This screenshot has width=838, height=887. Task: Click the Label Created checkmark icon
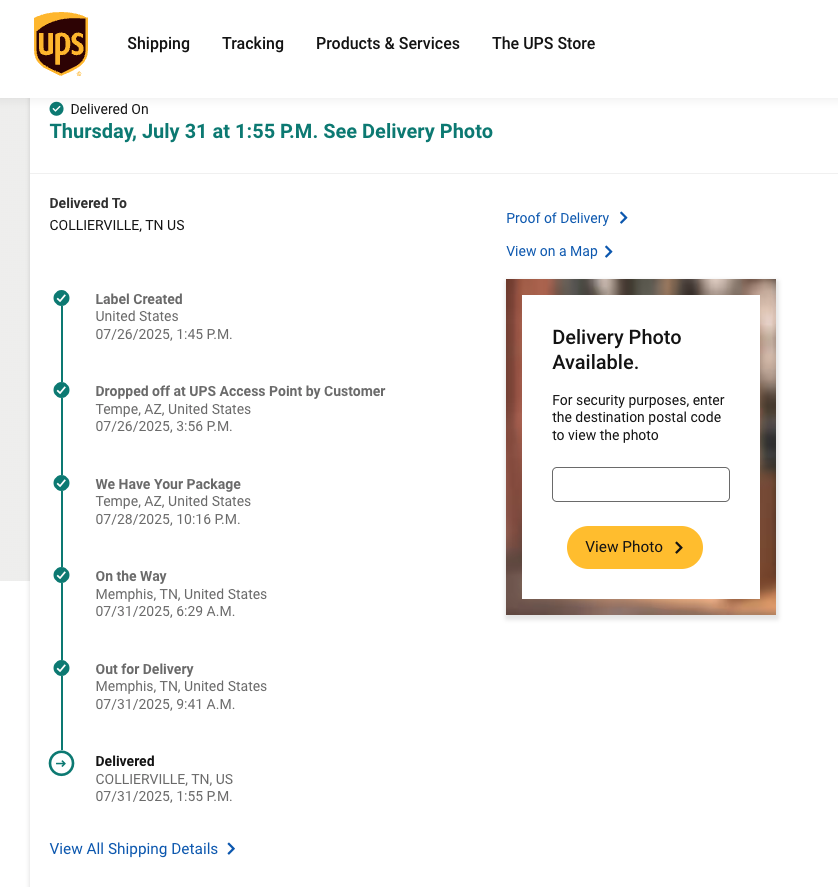click(62, 298)
